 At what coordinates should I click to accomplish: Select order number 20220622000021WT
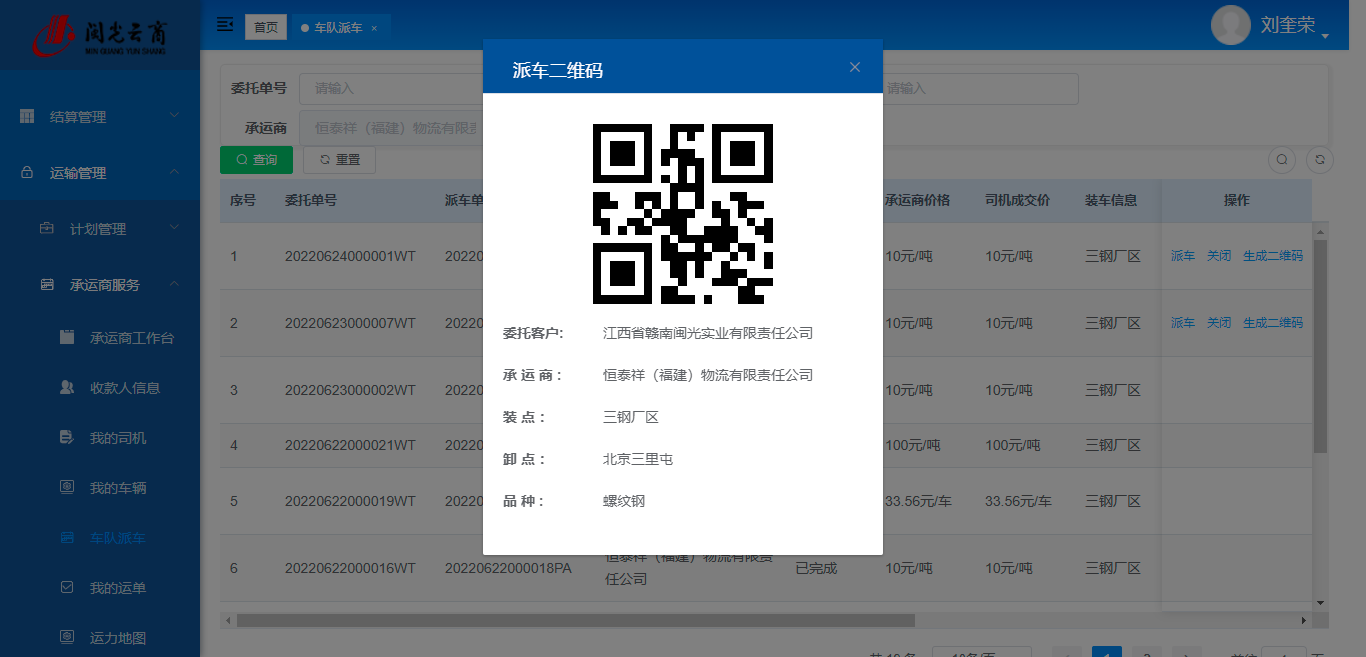point(350,445)
